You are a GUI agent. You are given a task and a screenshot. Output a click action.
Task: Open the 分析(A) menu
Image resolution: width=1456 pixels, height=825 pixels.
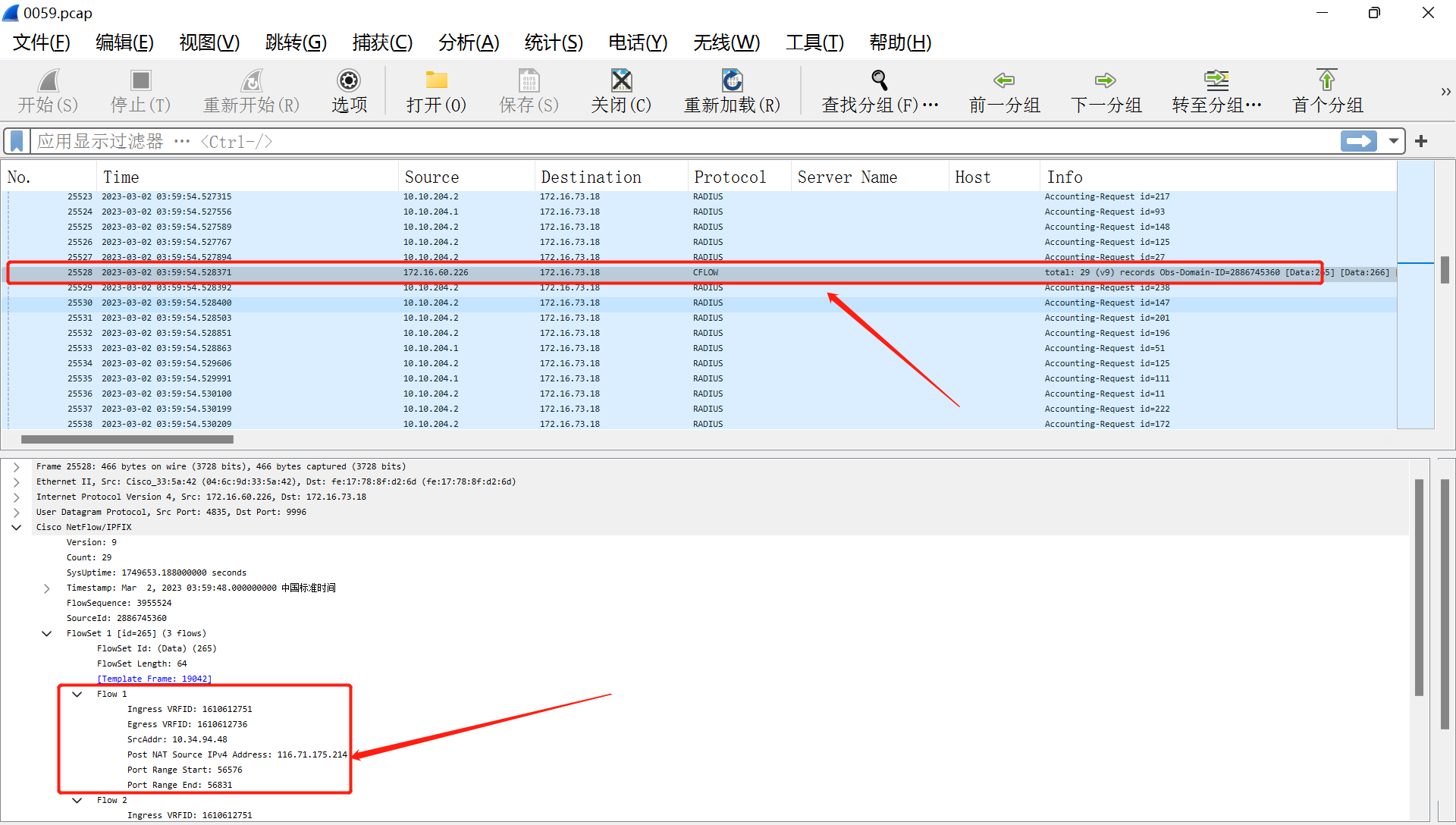pyautogui.click(x=469, y=42)
